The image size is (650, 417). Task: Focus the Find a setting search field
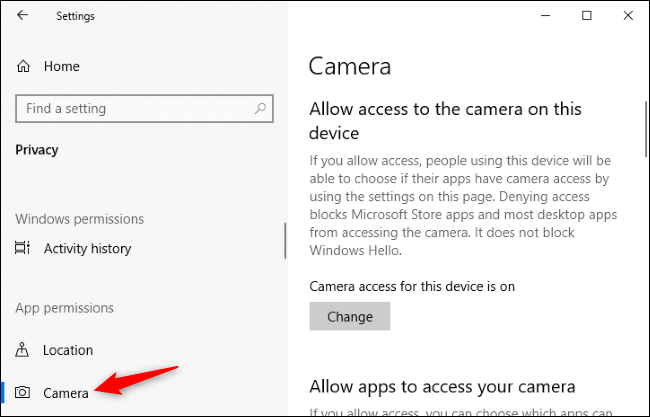[130, 108]
